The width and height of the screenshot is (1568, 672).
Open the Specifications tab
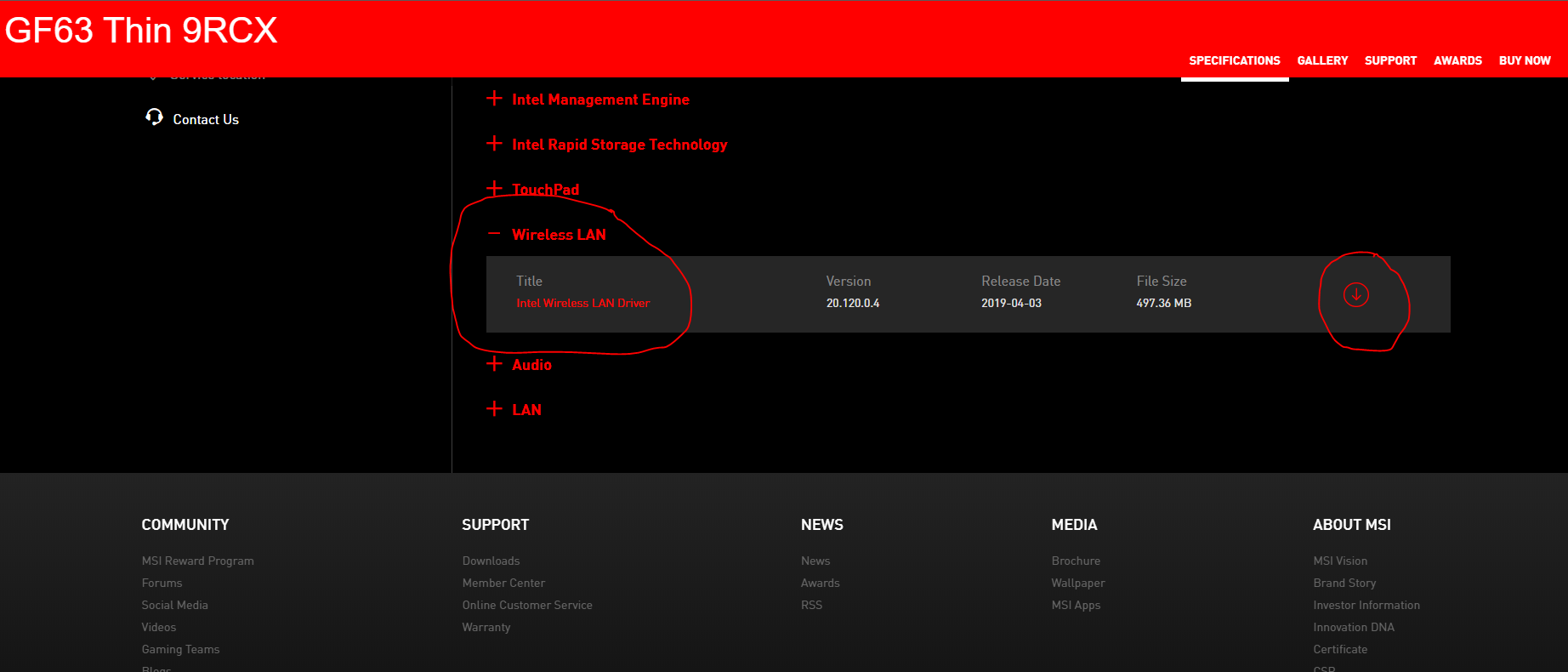(x=1234, y=60)
